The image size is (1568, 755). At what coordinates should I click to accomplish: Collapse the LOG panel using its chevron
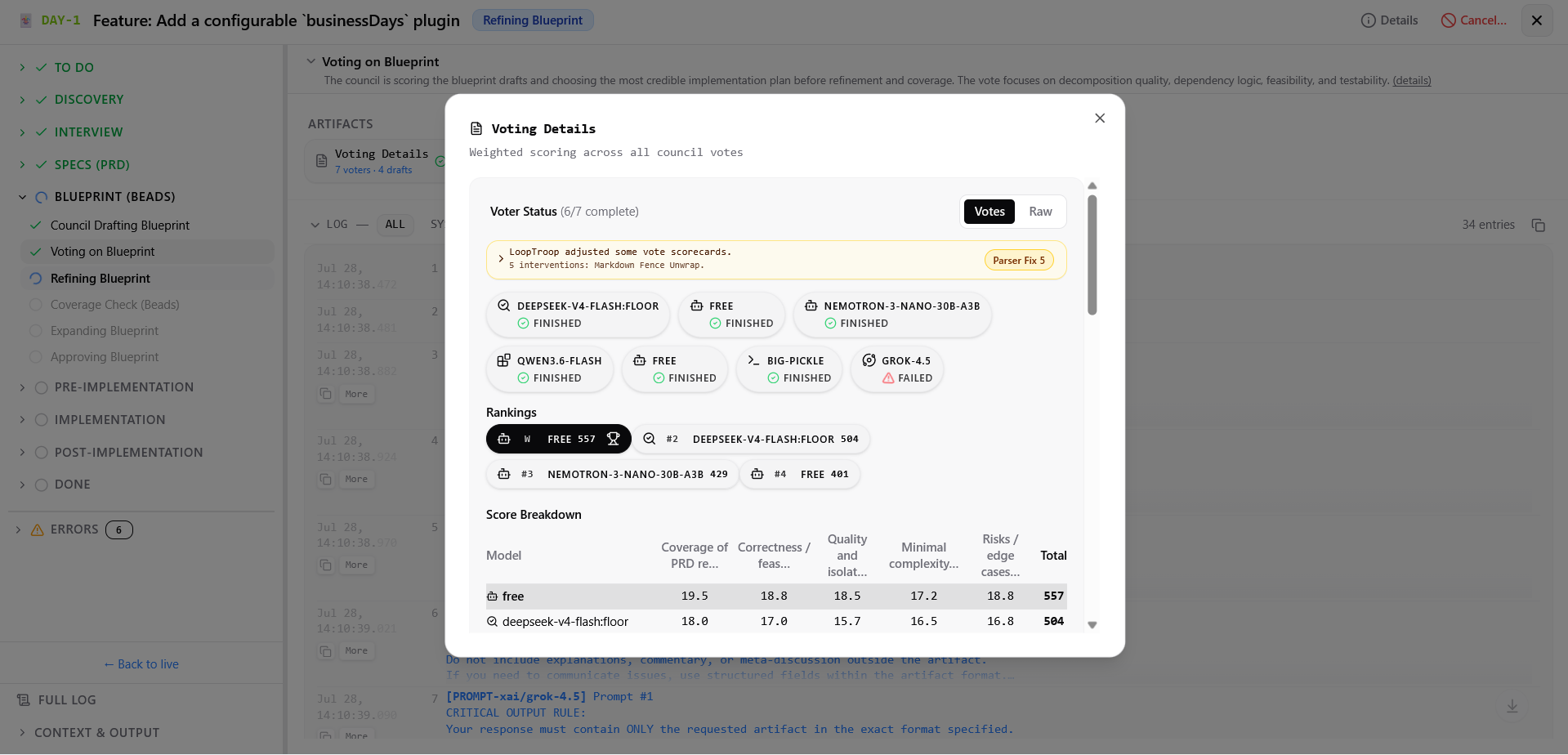pyautogui.click(x=315, y=225)
